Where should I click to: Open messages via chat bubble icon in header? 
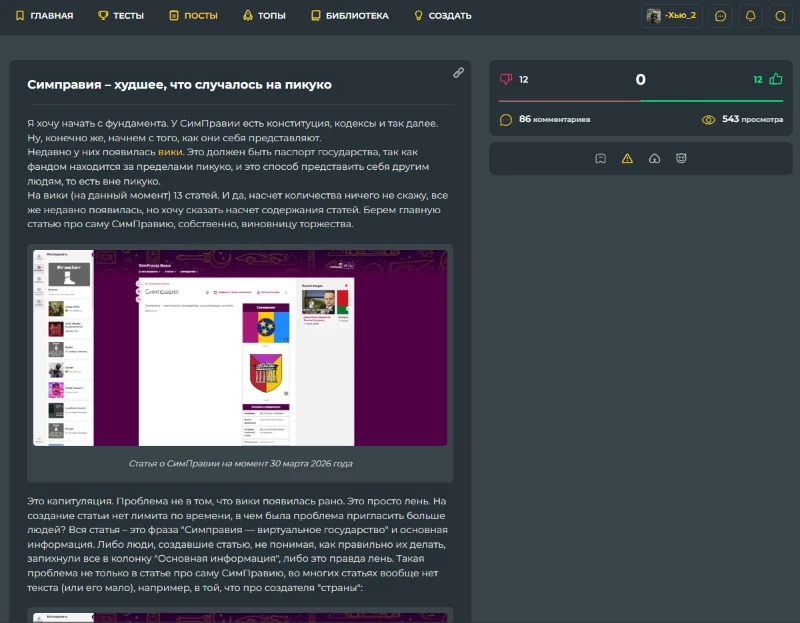coord(720,16)
